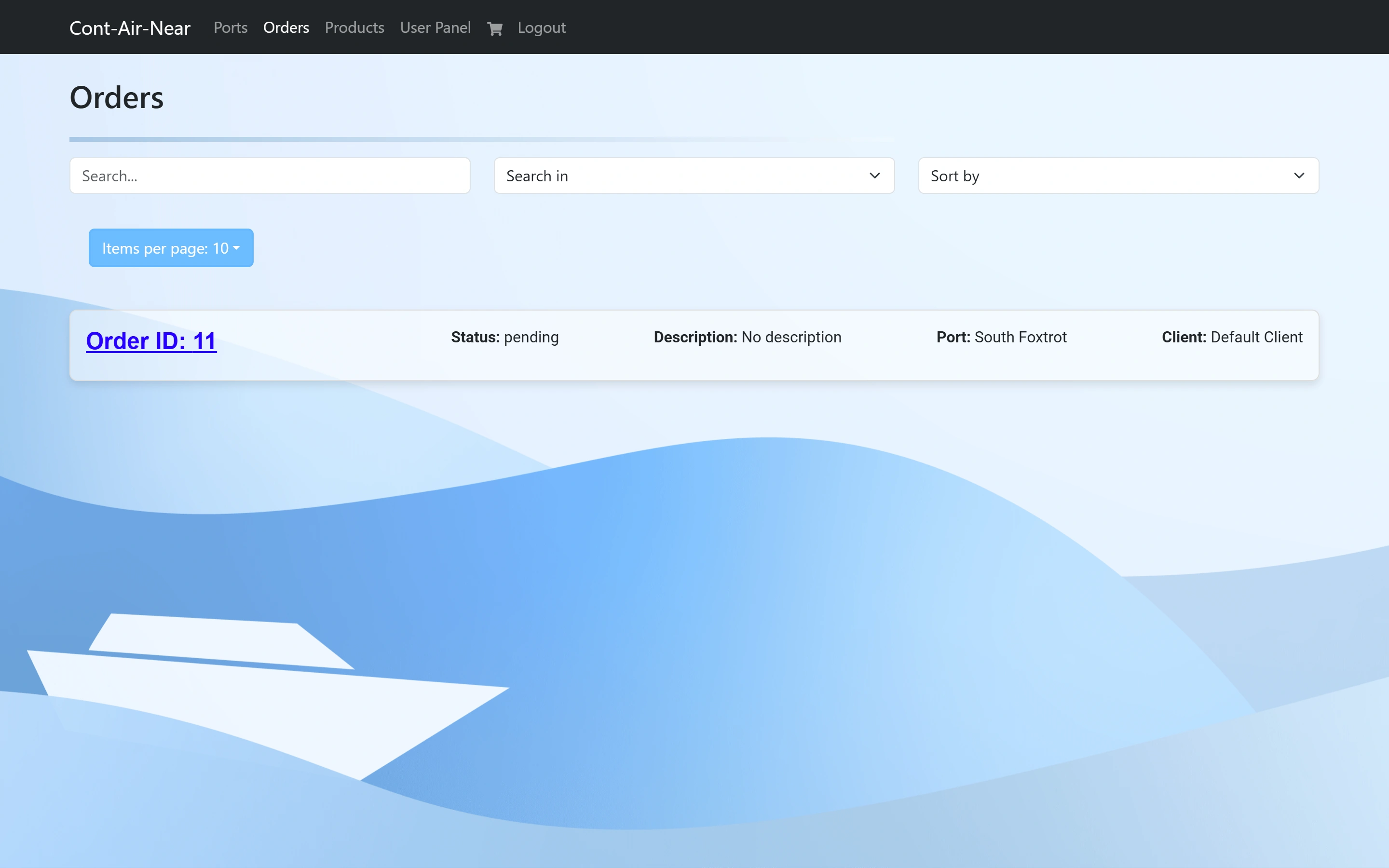This screenshot has width=1389, height=868.
Task: Select the Orders nav item
Action: pos(286,27)
